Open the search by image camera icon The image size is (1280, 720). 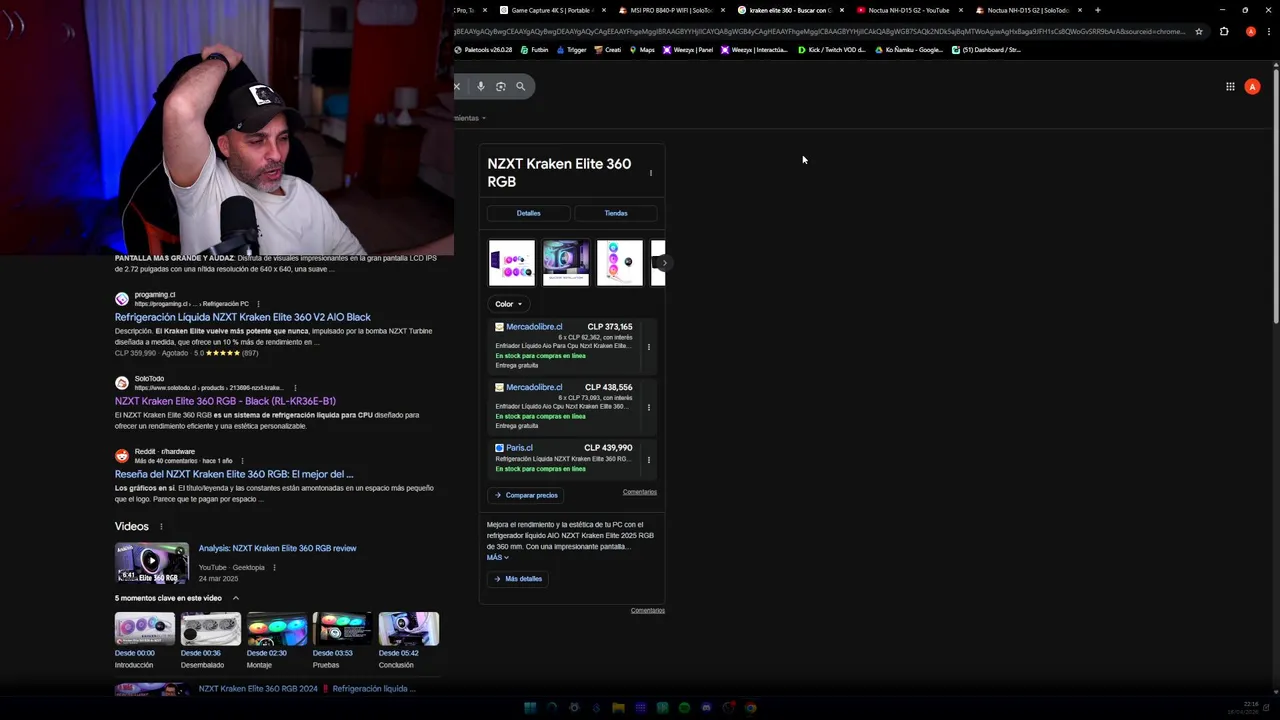501,86
